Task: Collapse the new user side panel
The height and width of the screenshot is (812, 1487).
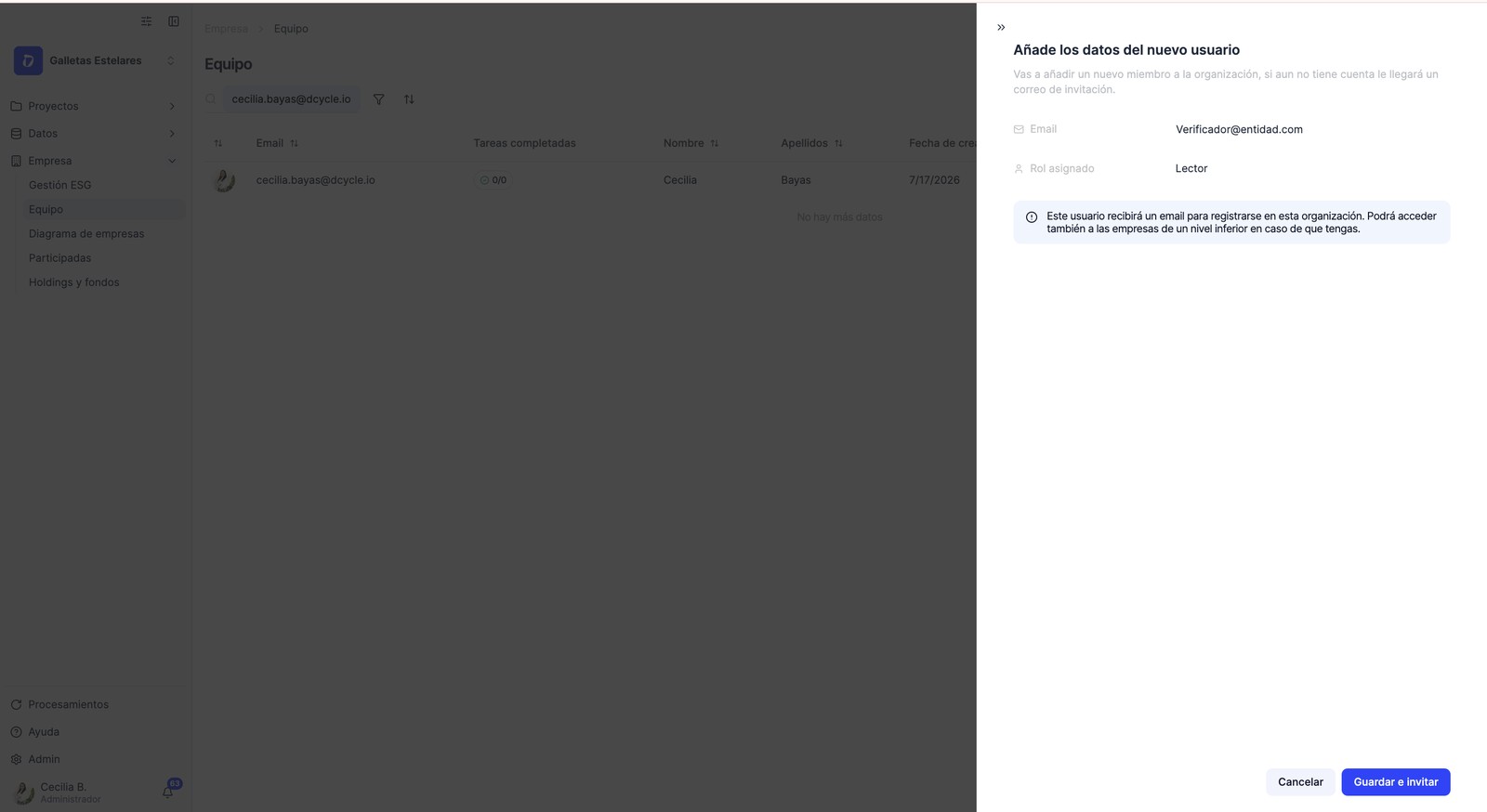Action: coord(1001,28)
